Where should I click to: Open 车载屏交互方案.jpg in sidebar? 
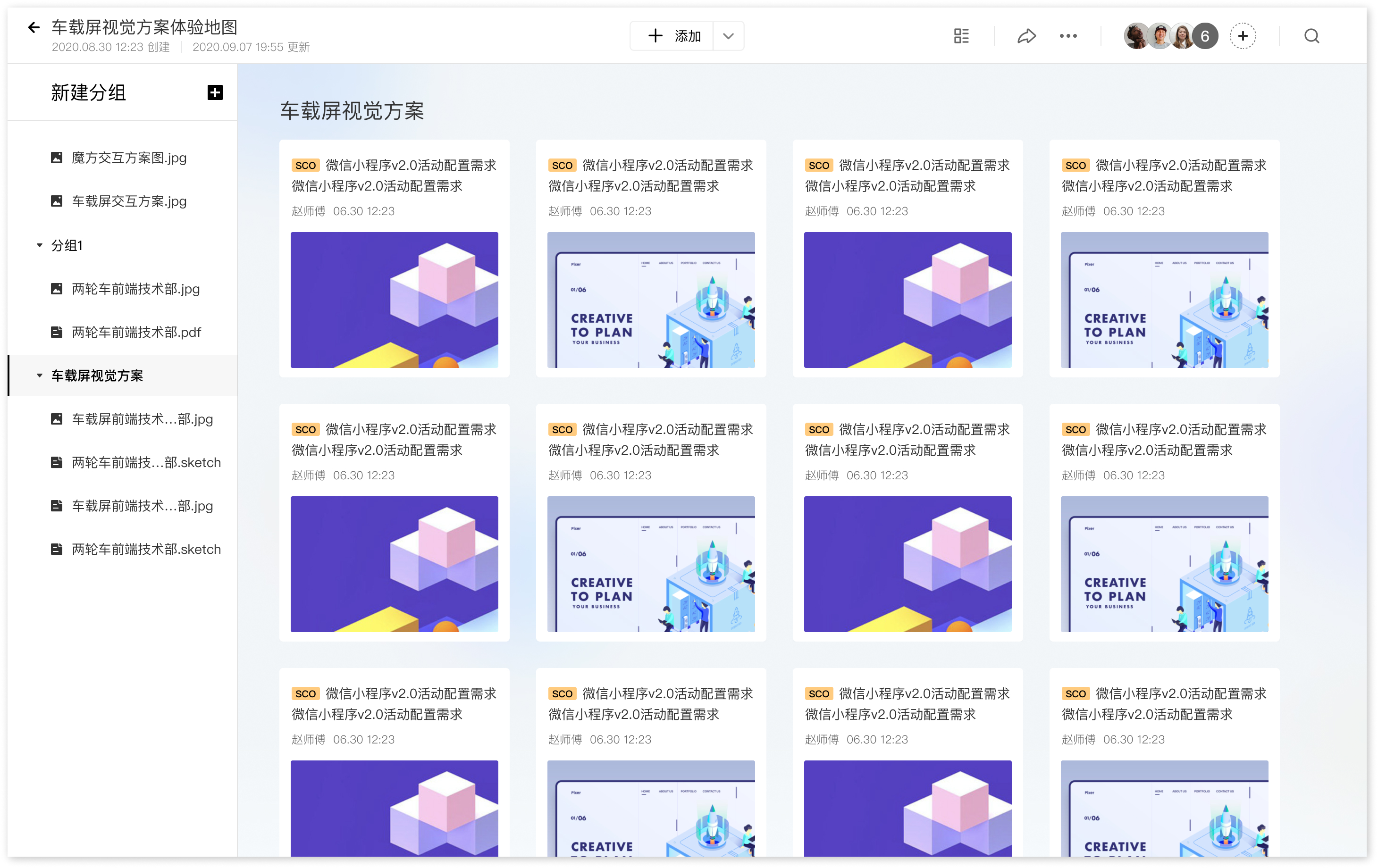coord(129,201)
